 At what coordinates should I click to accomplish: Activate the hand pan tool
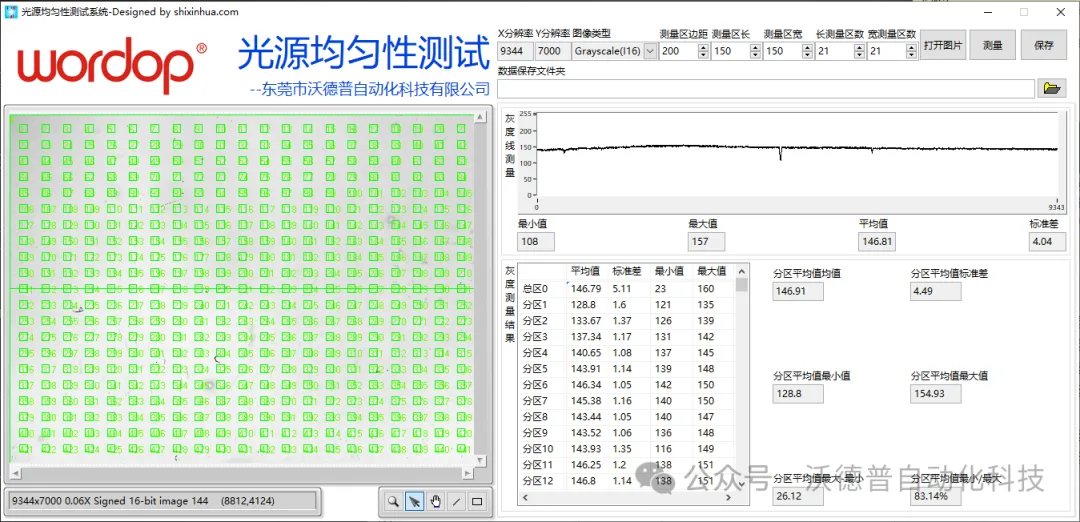[x=435, y=501]
